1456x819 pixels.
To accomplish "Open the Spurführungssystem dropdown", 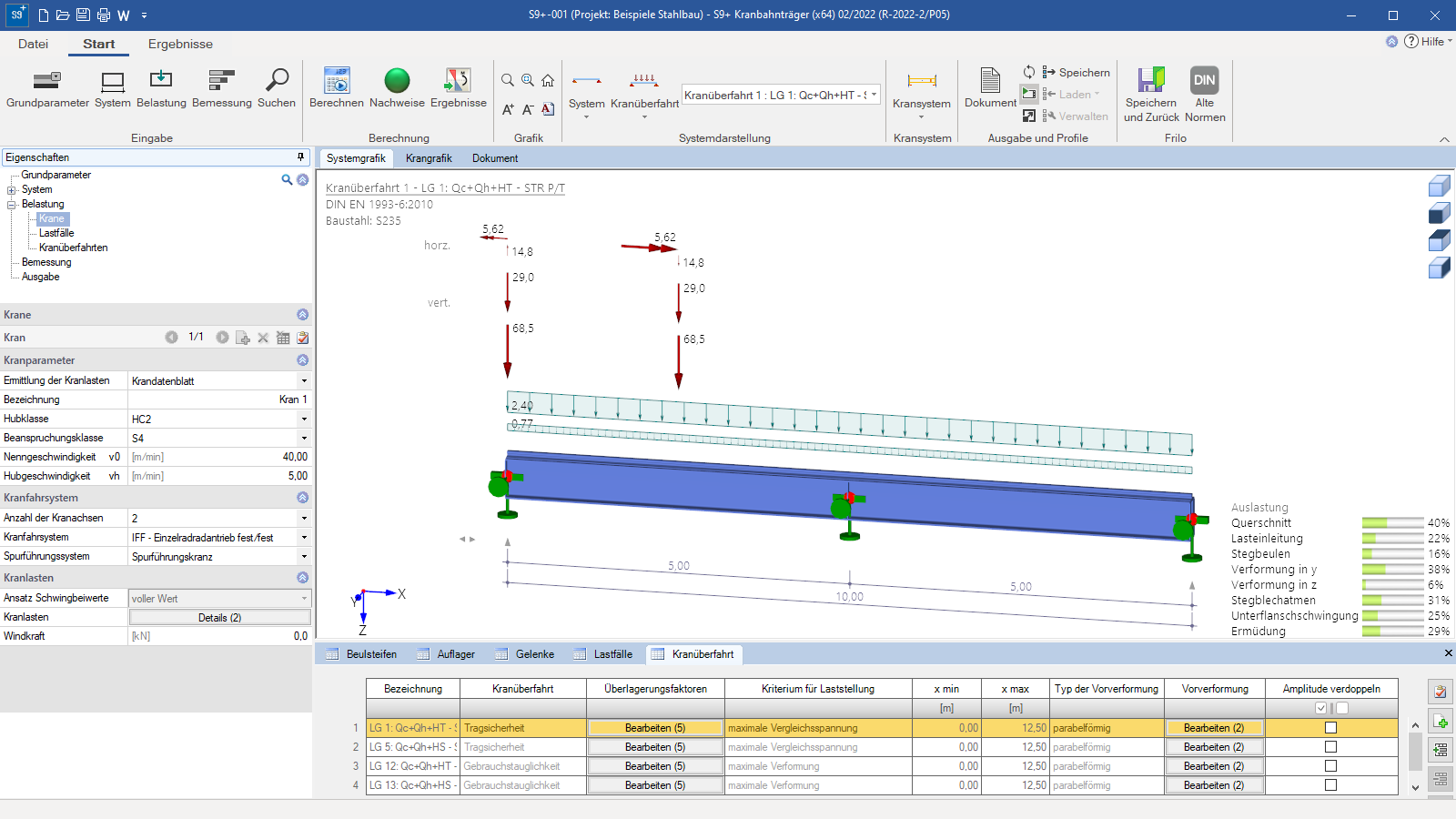I will pos(304,557).
